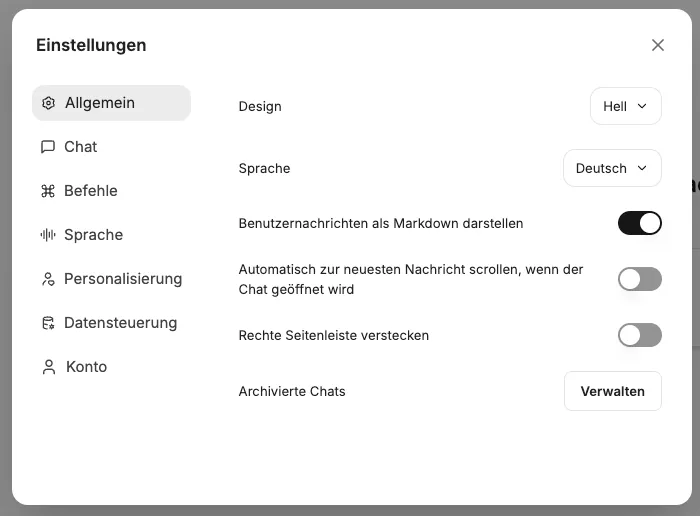Click the gear icon beside Allgemein
This screenshot has width=700, height=516.
[x=48, y=103]
